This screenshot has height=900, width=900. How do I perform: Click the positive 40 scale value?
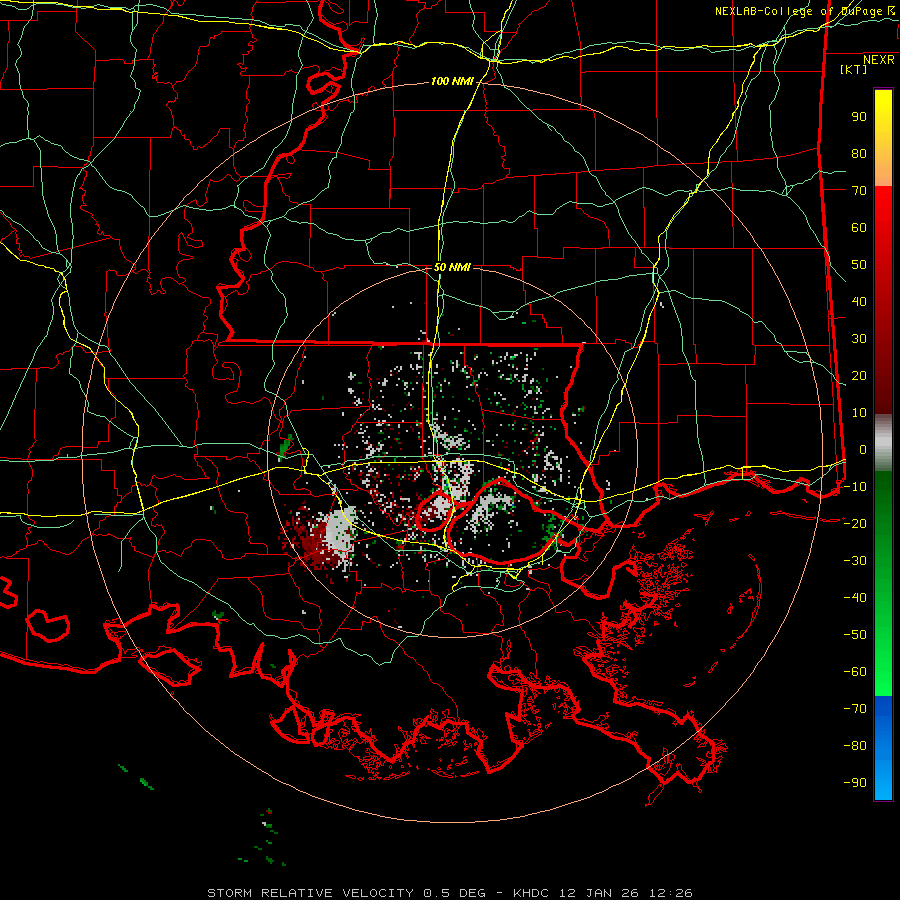click(859, 301)
